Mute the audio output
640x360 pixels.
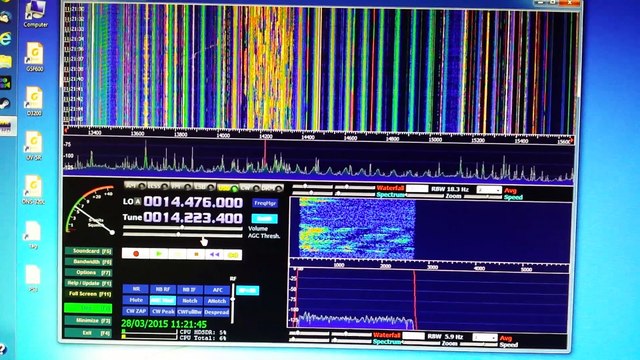coord(136,300)
